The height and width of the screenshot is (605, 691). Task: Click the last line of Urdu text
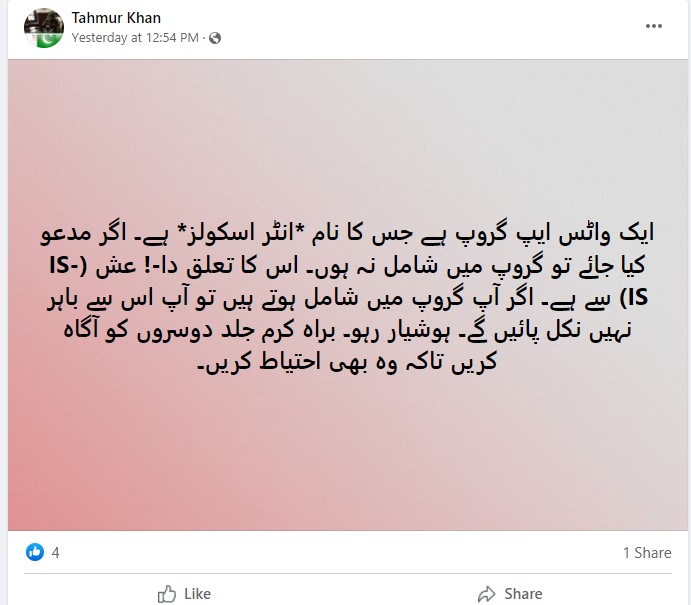tap(347, 362)
